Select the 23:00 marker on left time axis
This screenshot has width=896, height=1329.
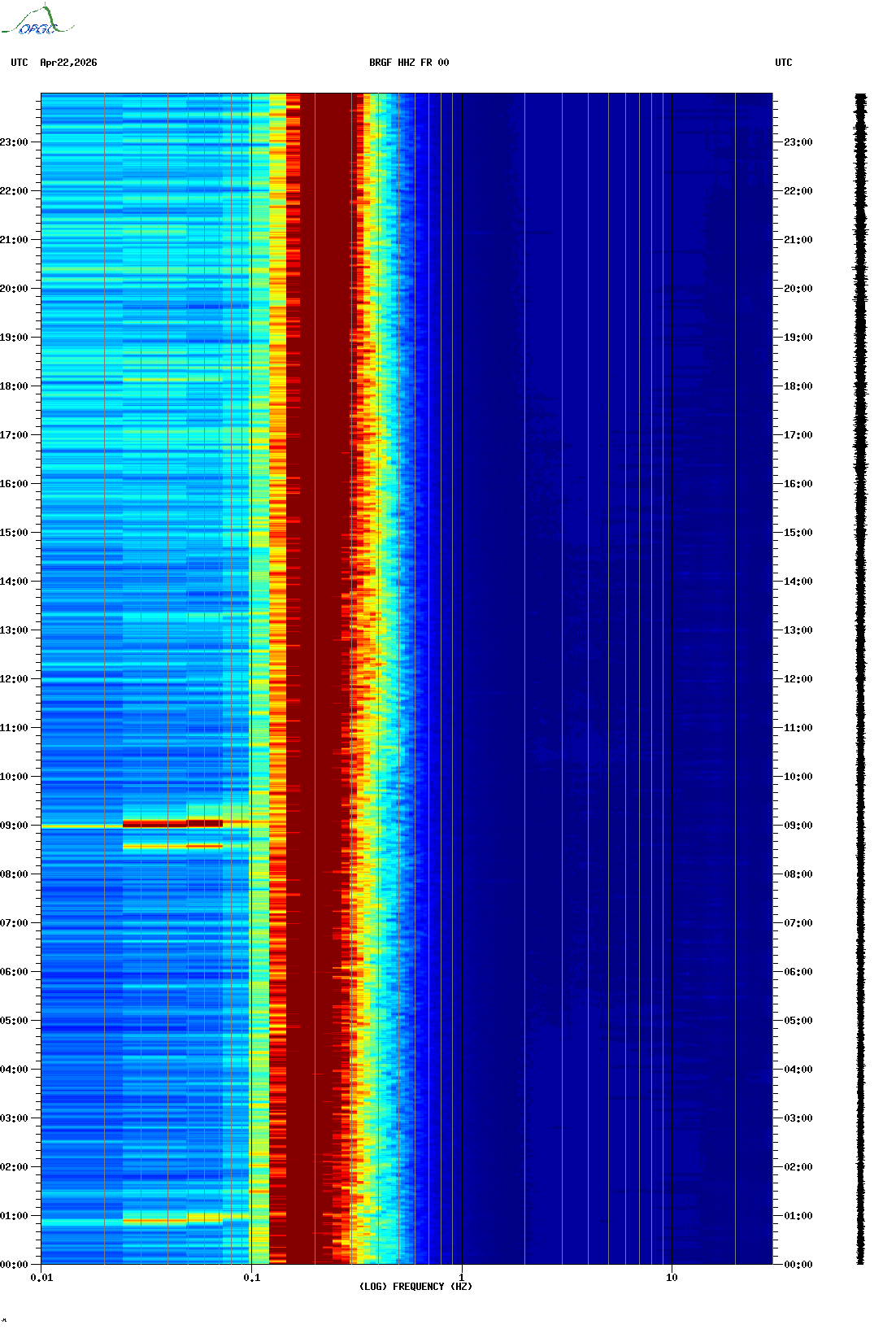(x=15, y=142)
